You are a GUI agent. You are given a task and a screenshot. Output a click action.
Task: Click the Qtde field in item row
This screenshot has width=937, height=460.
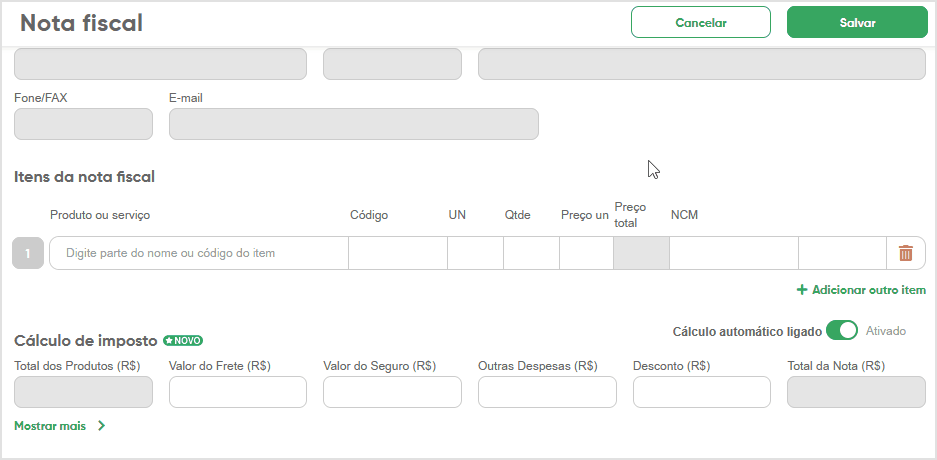(531, 253)
